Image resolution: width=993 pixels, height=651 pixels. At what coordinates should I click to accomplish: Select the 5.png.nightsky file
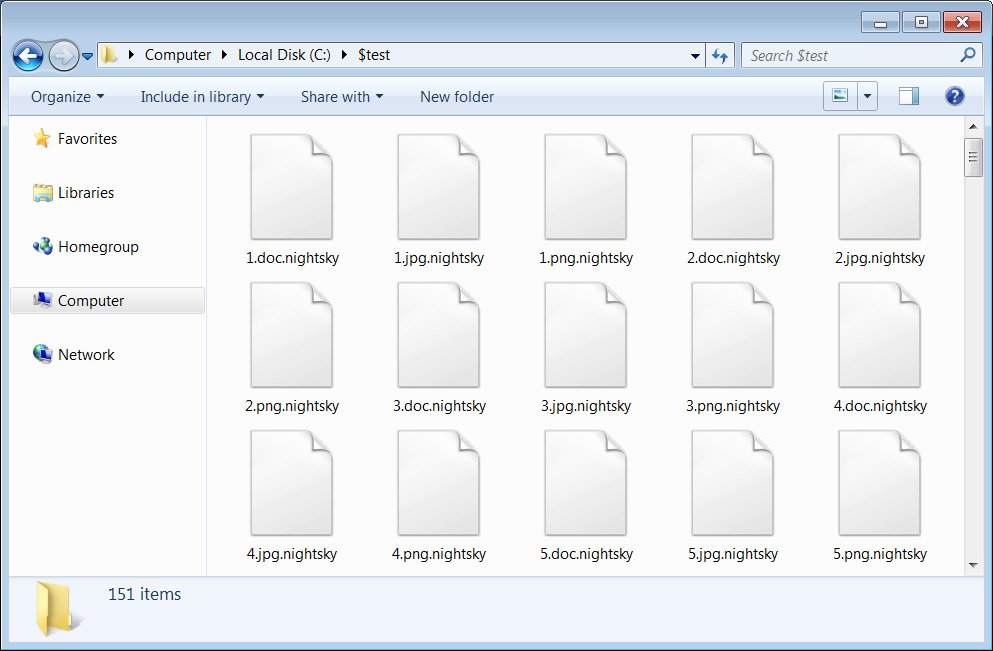pos(879,484)
